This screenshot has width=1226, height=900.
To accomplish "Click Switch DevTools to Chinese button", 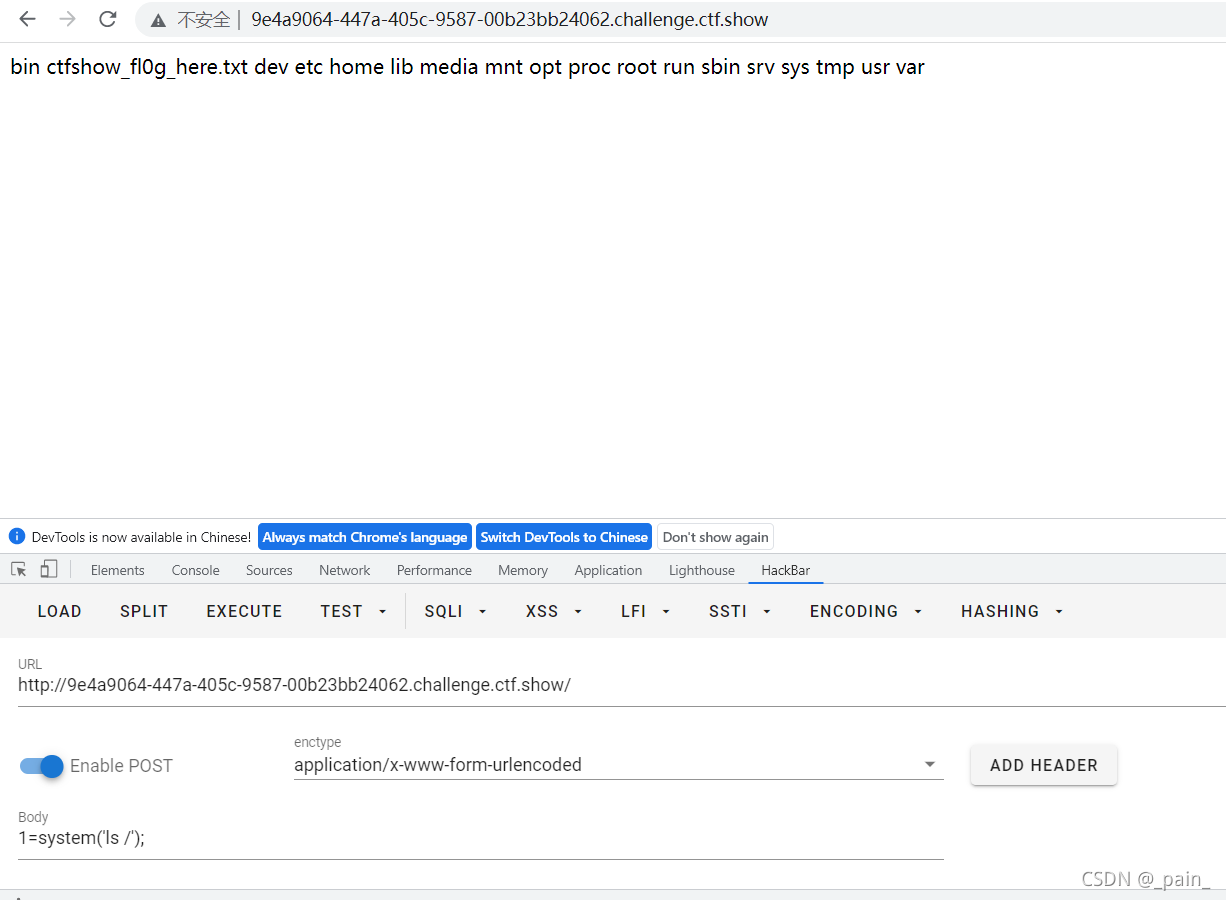I will coord(564,537).
